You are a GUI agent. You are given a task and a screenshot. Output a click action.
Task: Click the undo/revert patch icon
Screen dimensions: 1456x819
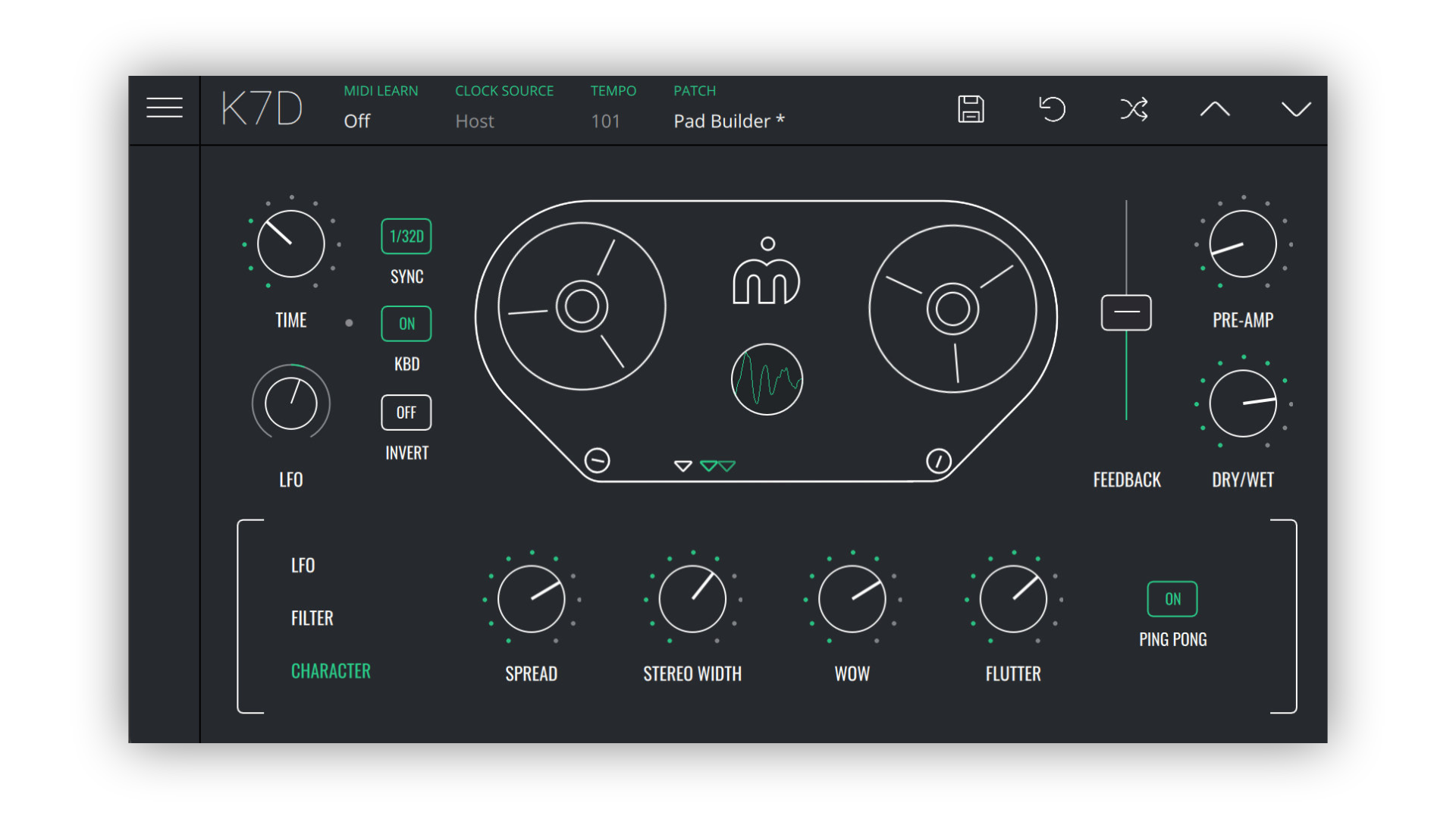pyautogui.click(x=1052, y=109)
